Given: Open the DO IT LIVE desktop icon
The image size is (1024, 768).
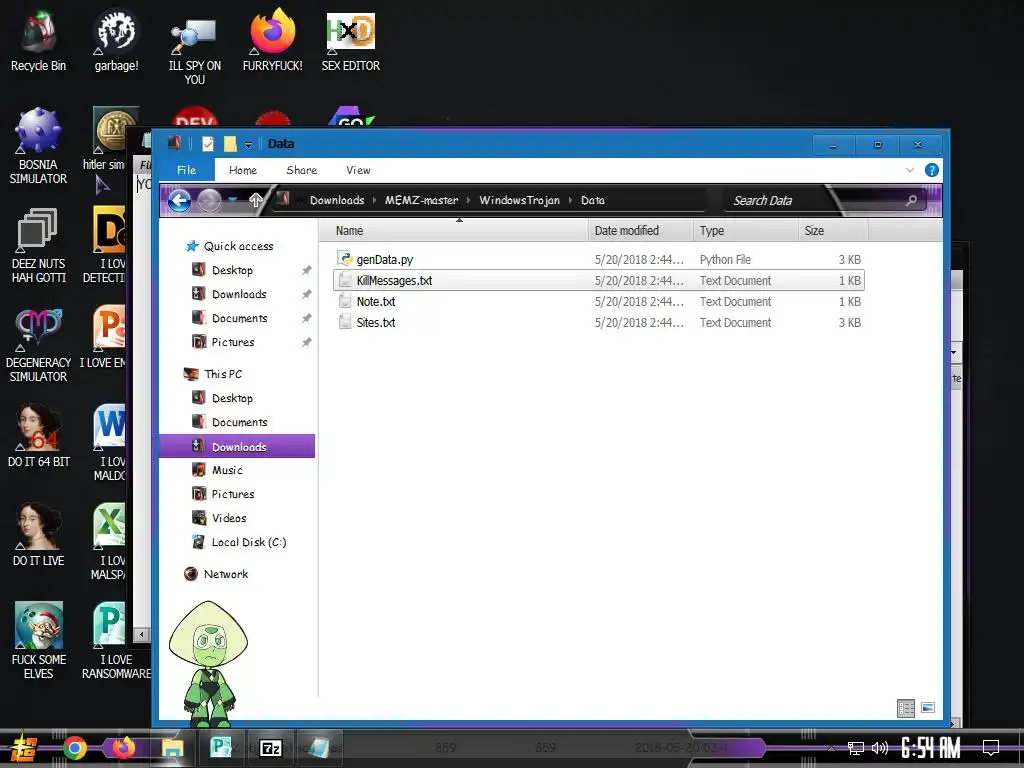Looking at the screenshot, I should tap(39, 536).
